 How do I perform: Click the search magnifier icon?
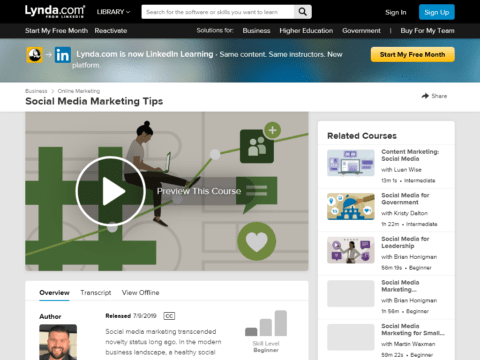tap(303, 12)
